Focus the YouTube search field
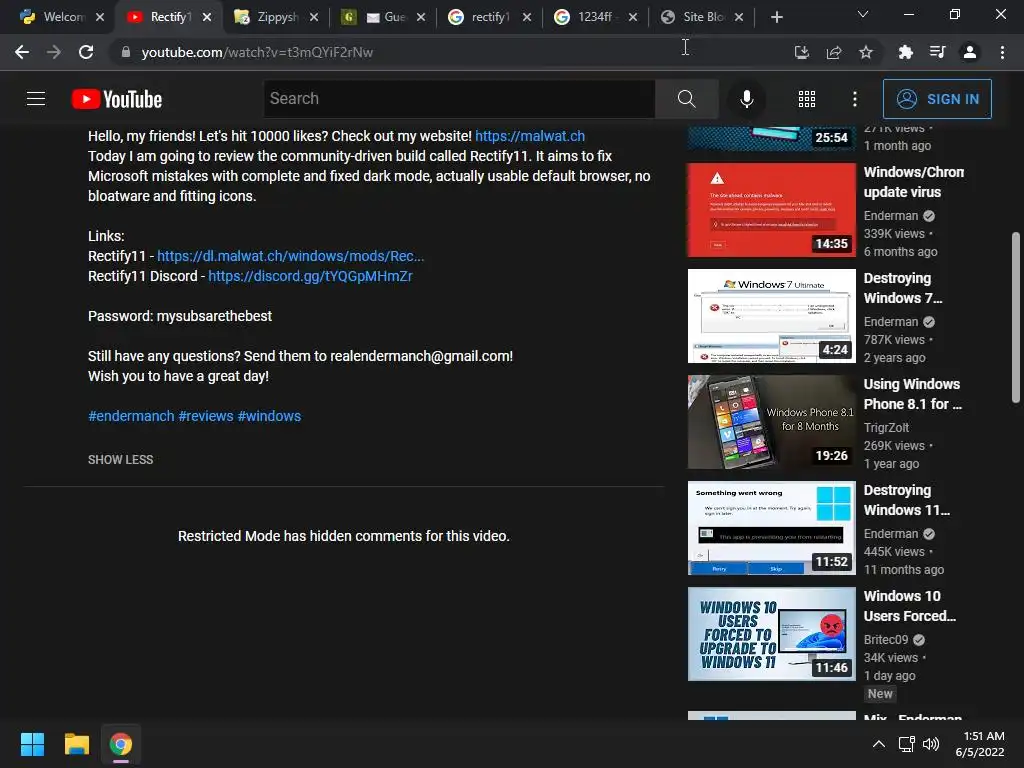The width and height of the screenshot is (1024, 768). (x=459, y=99)
